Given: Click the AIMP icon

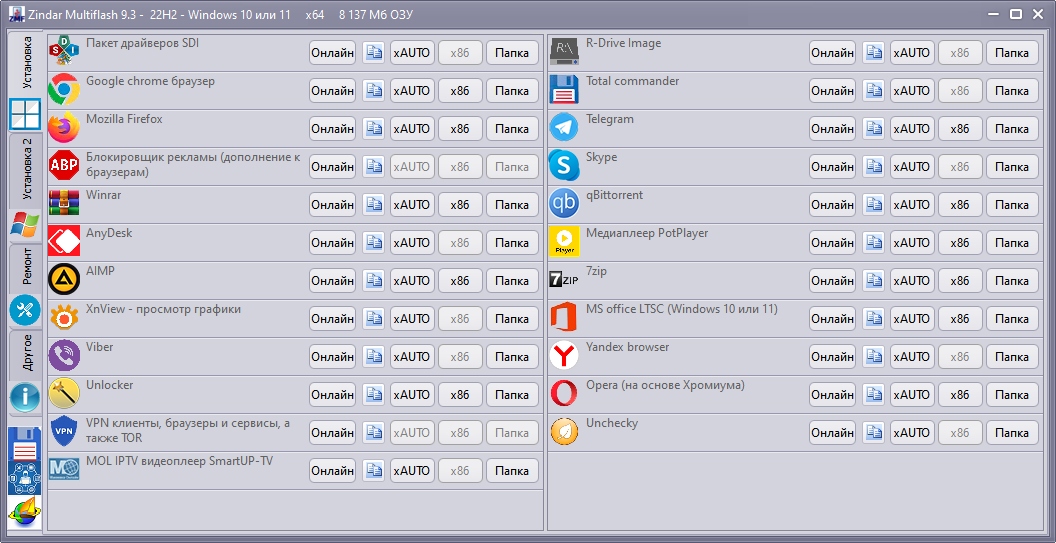Looking at the screenshot, I should click(x=64, y=280).
